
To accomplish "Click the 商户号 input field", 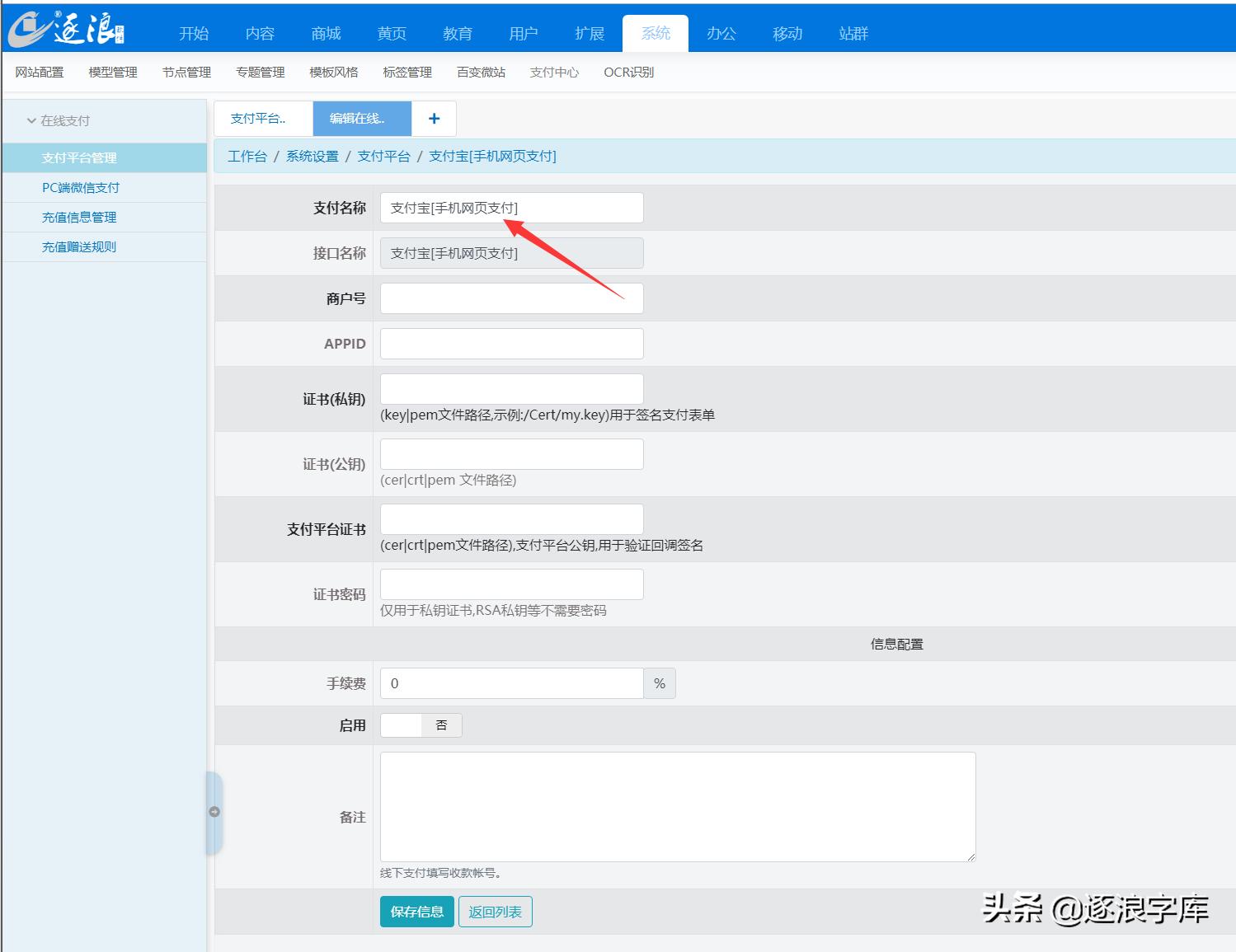I will (x=511, y=298).
